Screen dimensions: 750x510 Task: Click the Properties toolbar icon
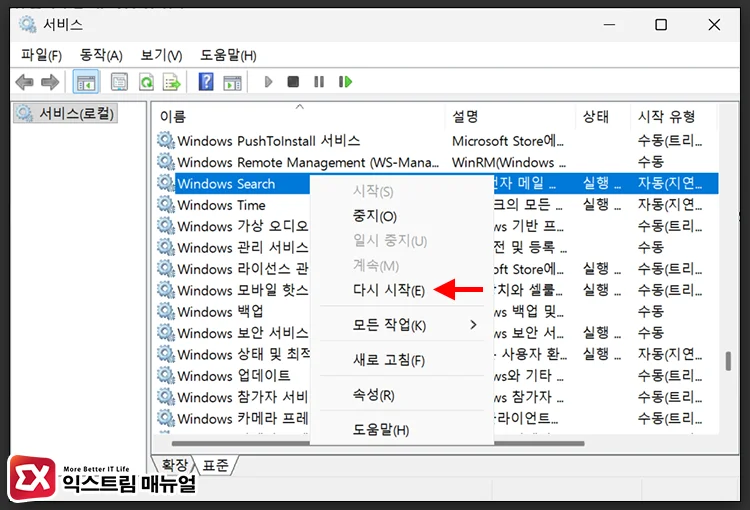tap(119, 82)
